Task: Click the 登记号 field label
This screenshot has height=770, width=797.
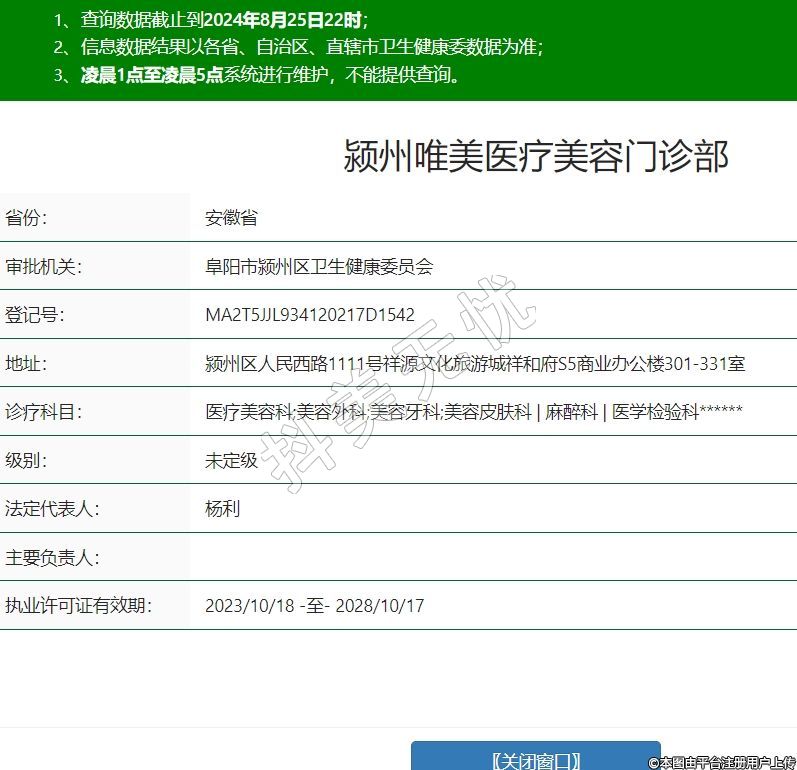Action: [x=35, y=315]
